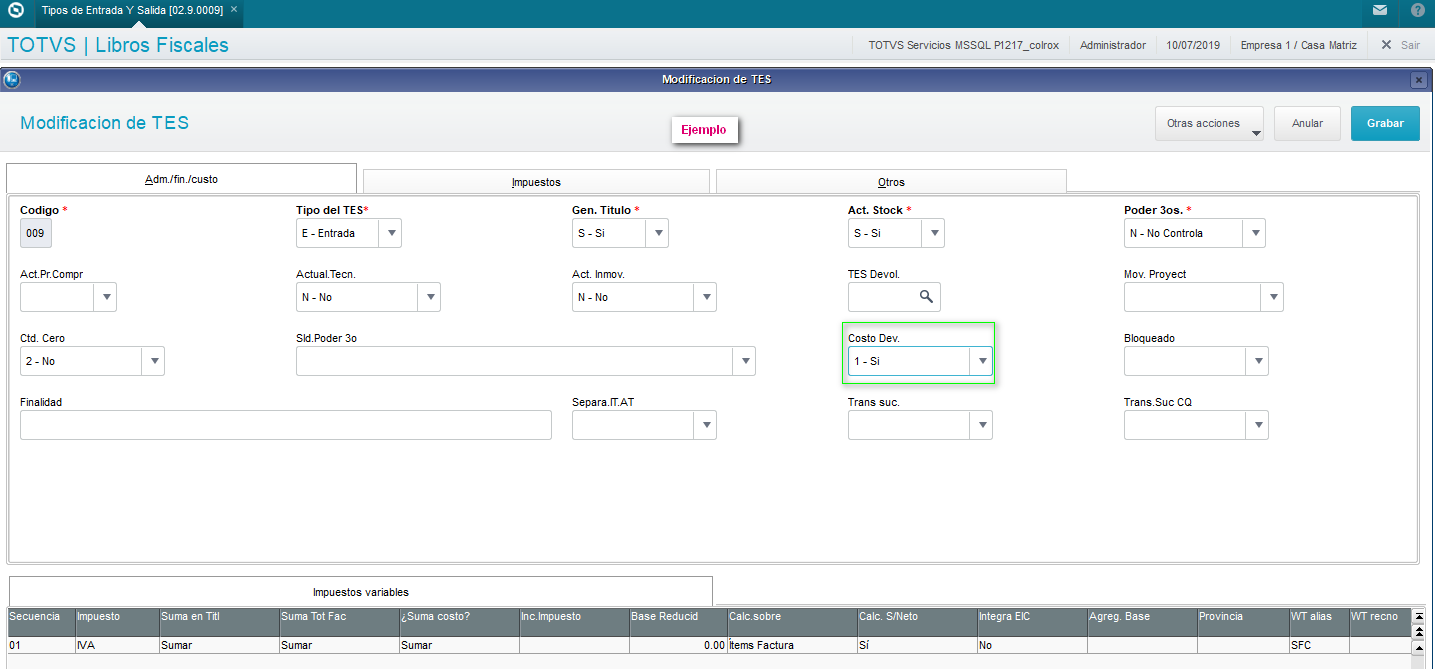Select the SFC cell in WT alias
Viewport: 1435px width, 669px height.
click(x=1319, y=645)
